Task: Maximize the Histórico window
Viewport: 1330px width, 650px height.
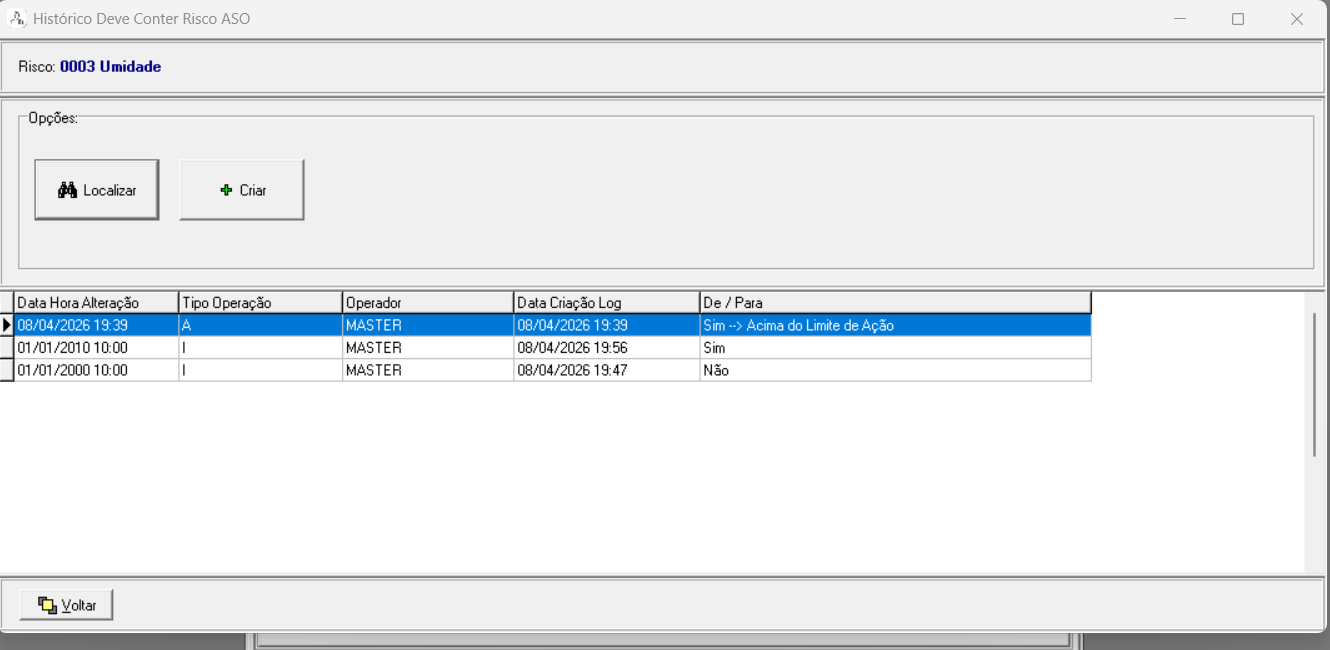Action: coord(1238,19)
